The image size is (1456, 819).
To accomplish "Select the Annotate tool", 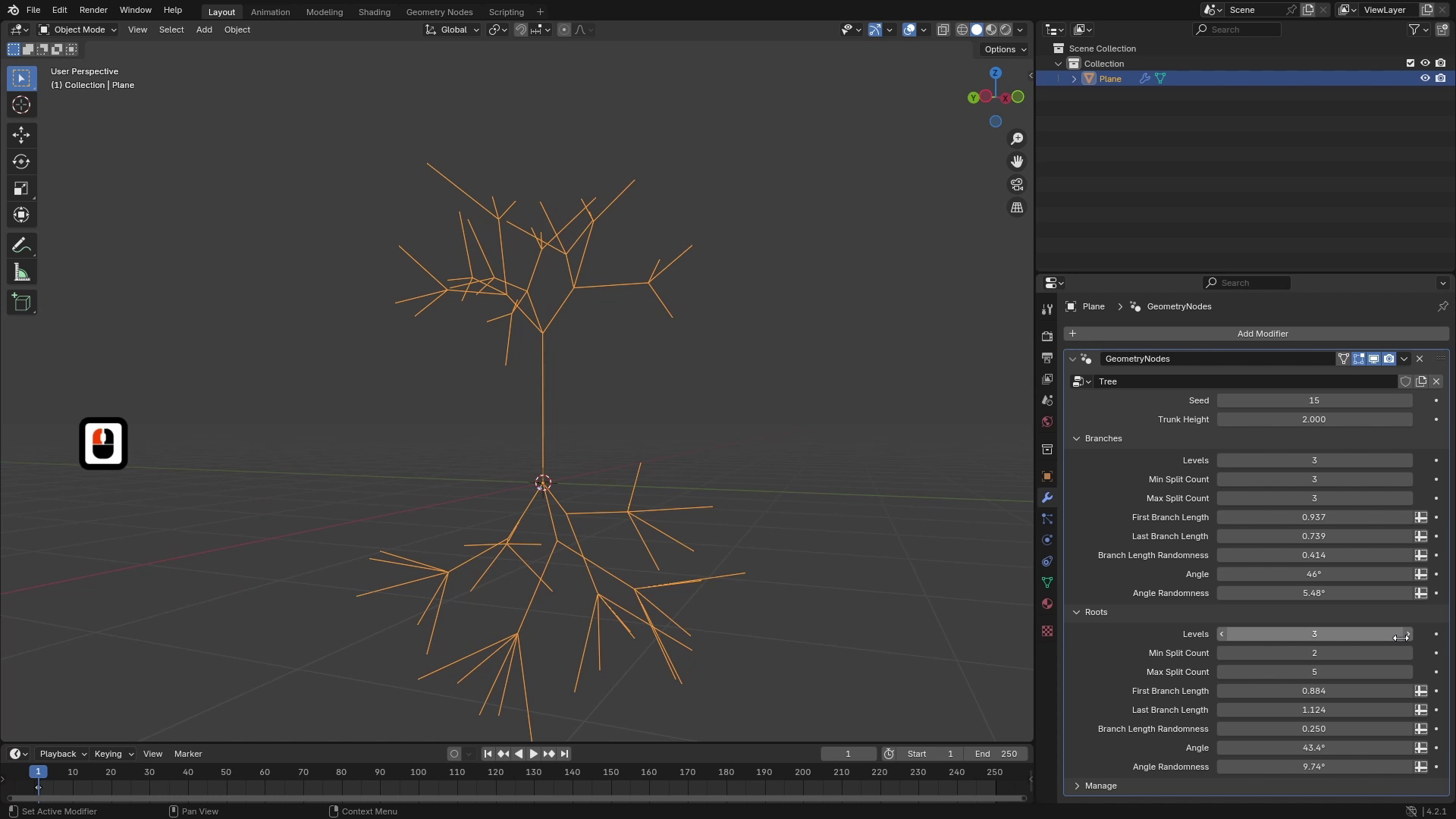I will [20, 244].
